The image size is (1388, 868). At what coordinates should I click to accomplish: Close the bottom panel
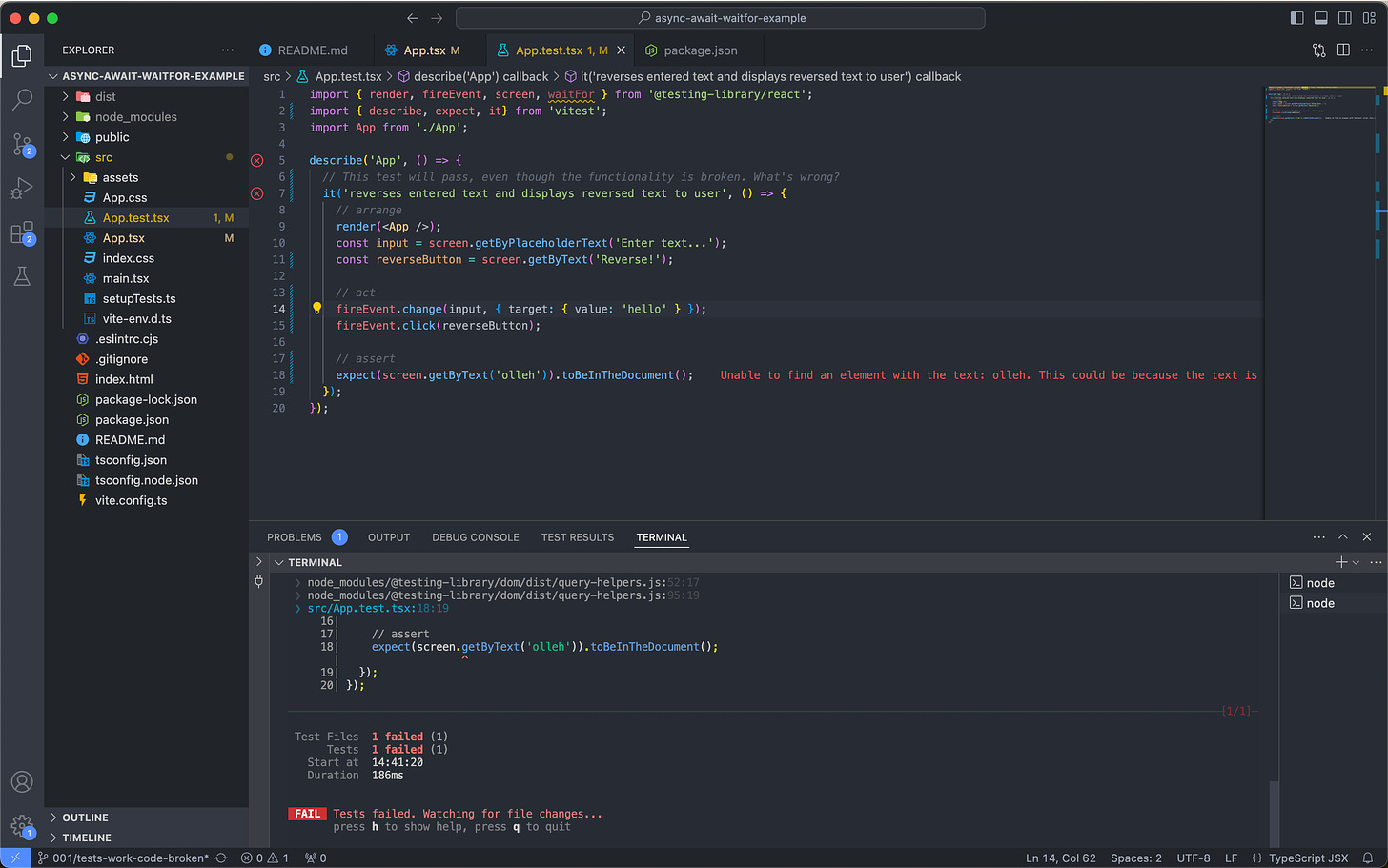(x=1367, y=537)
